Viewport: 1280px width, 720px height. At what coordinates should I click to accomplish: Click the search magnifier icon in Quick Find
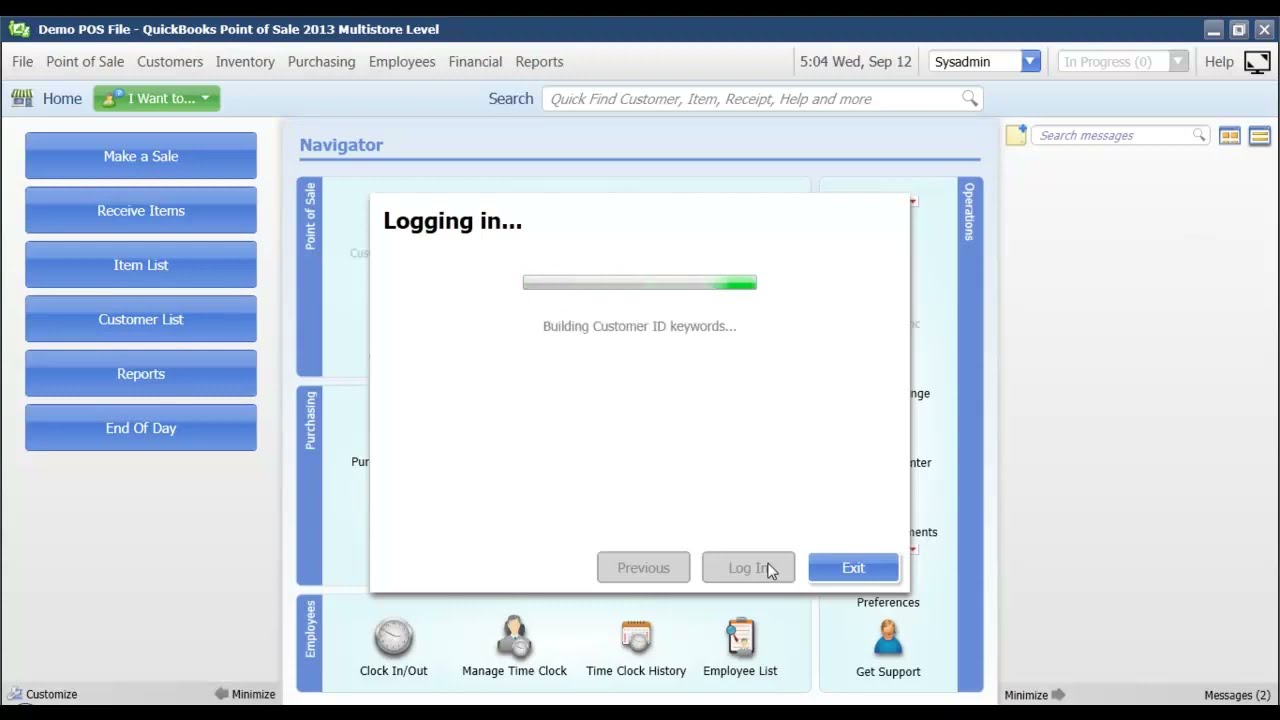[x=970, y=98]
